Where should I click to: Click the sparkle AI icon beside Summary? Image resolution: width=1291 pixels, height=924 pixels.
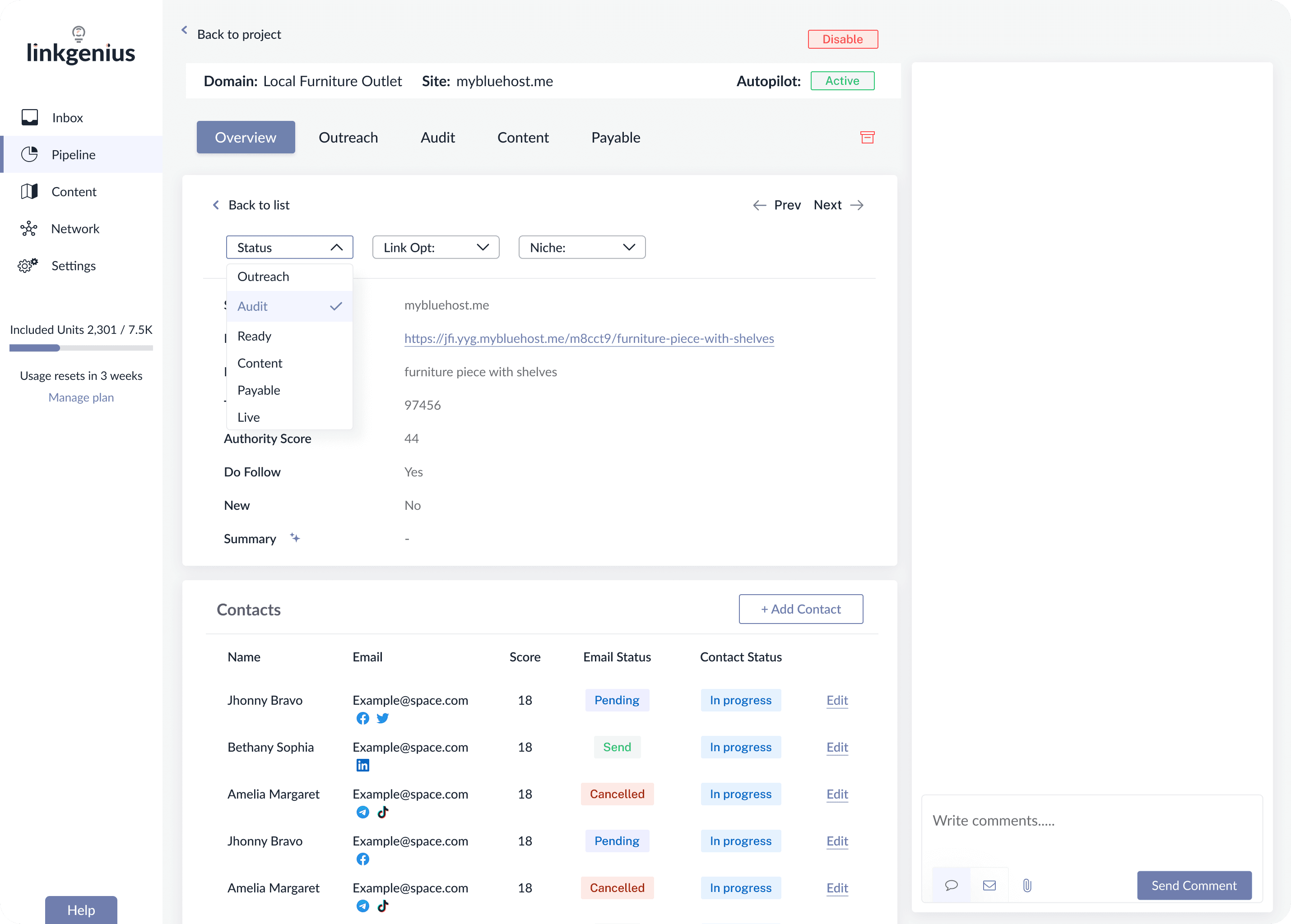(295, 538)
